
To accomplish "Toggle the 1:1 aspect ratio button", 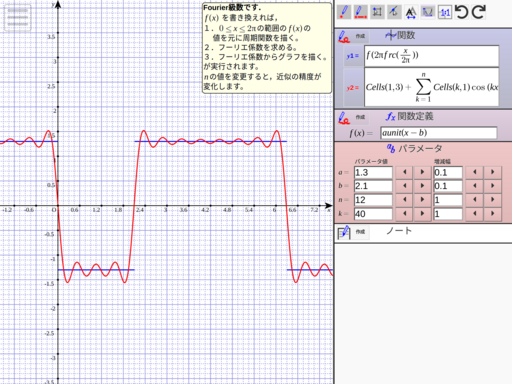I will click(x=445, y=12).
